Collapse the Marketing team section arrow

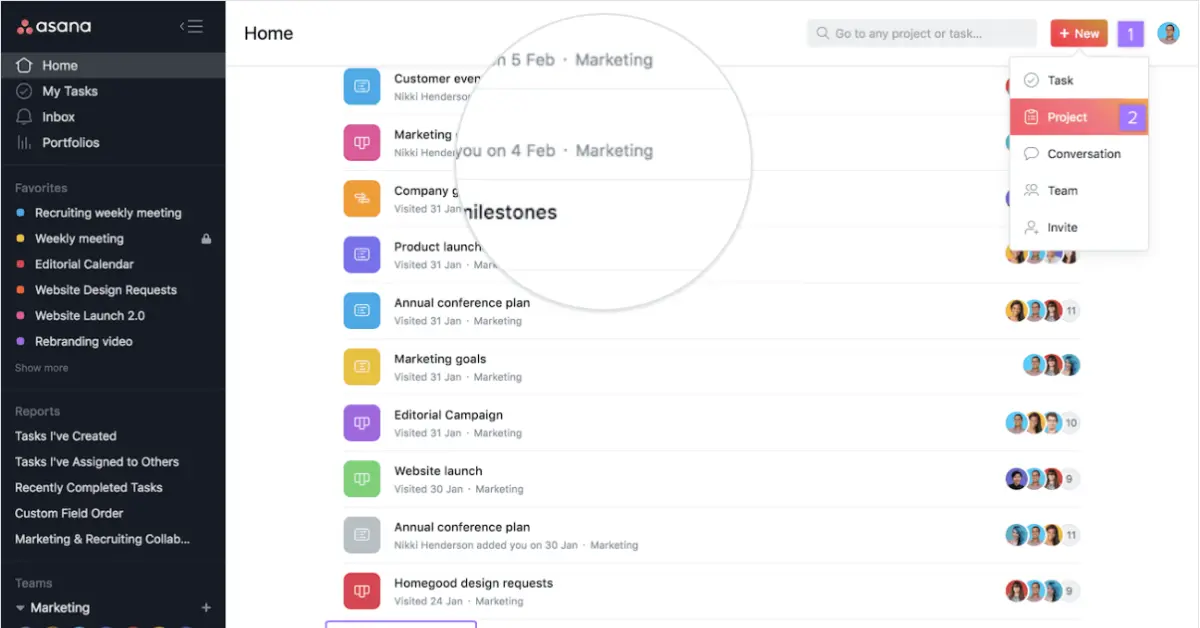pos(20,608)
